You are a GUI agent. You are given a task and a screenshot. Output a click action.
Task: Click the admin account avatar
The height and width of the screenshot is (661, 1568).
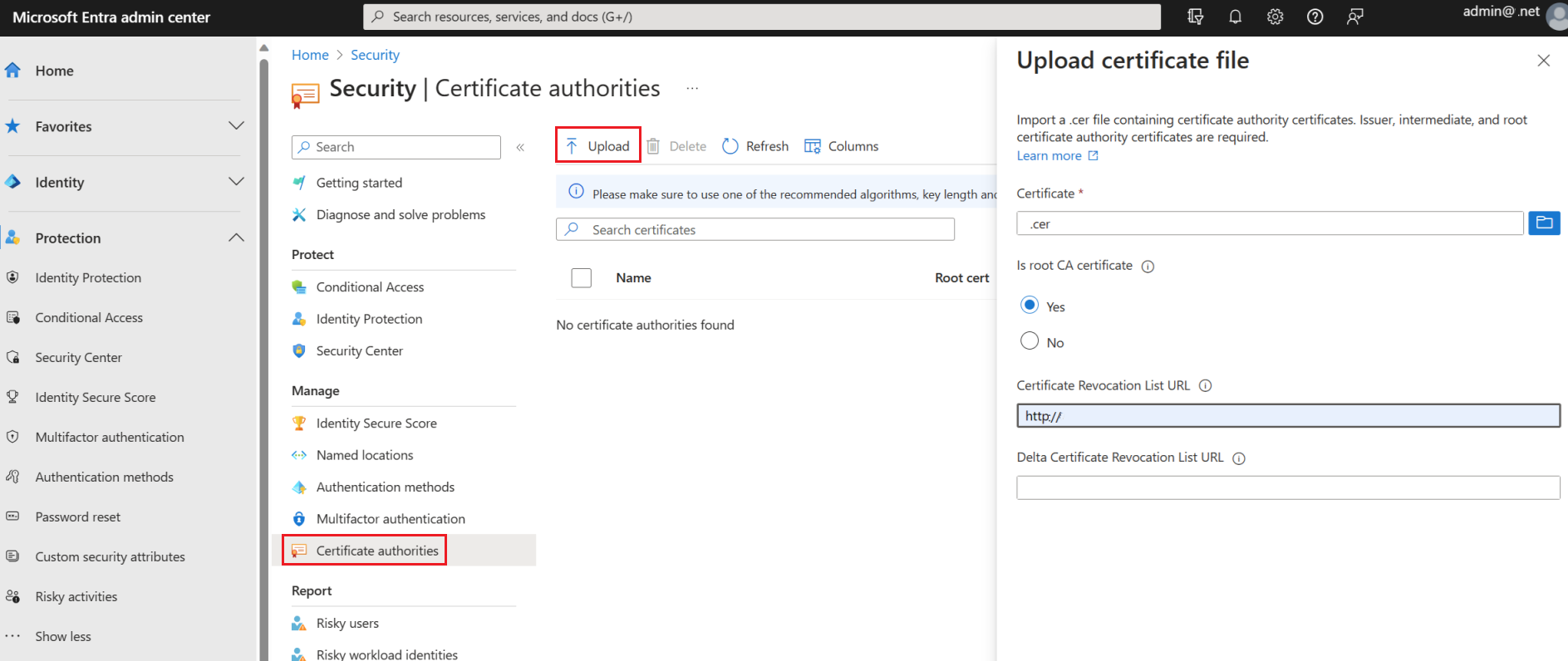[x=1557, y=17]
